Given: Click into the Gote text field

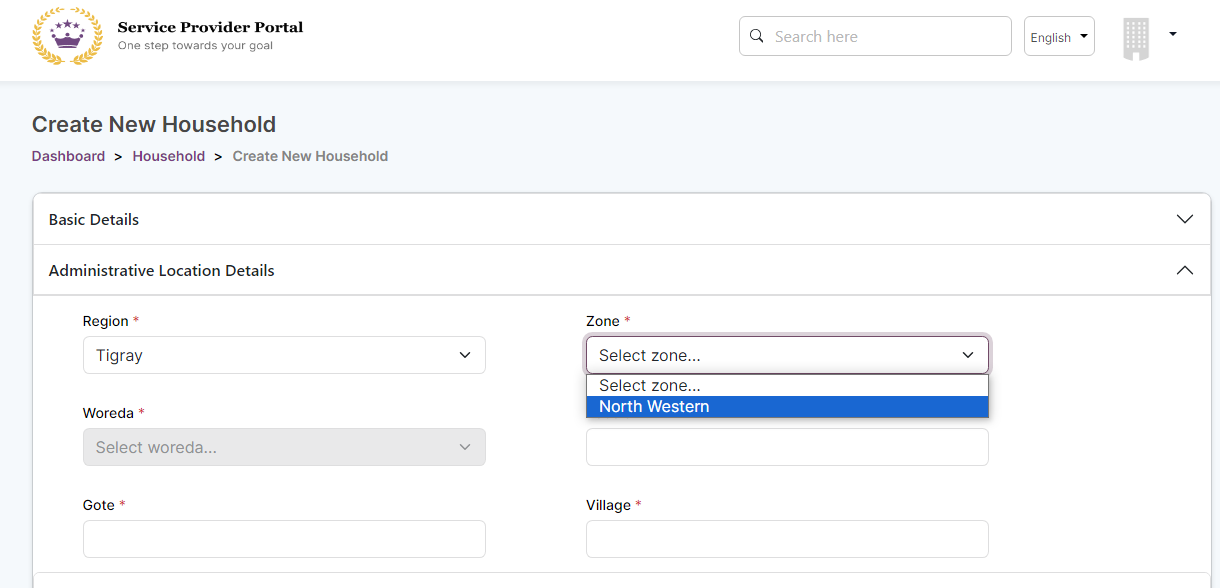Looking at the screenshot, I should coord(284,539).
